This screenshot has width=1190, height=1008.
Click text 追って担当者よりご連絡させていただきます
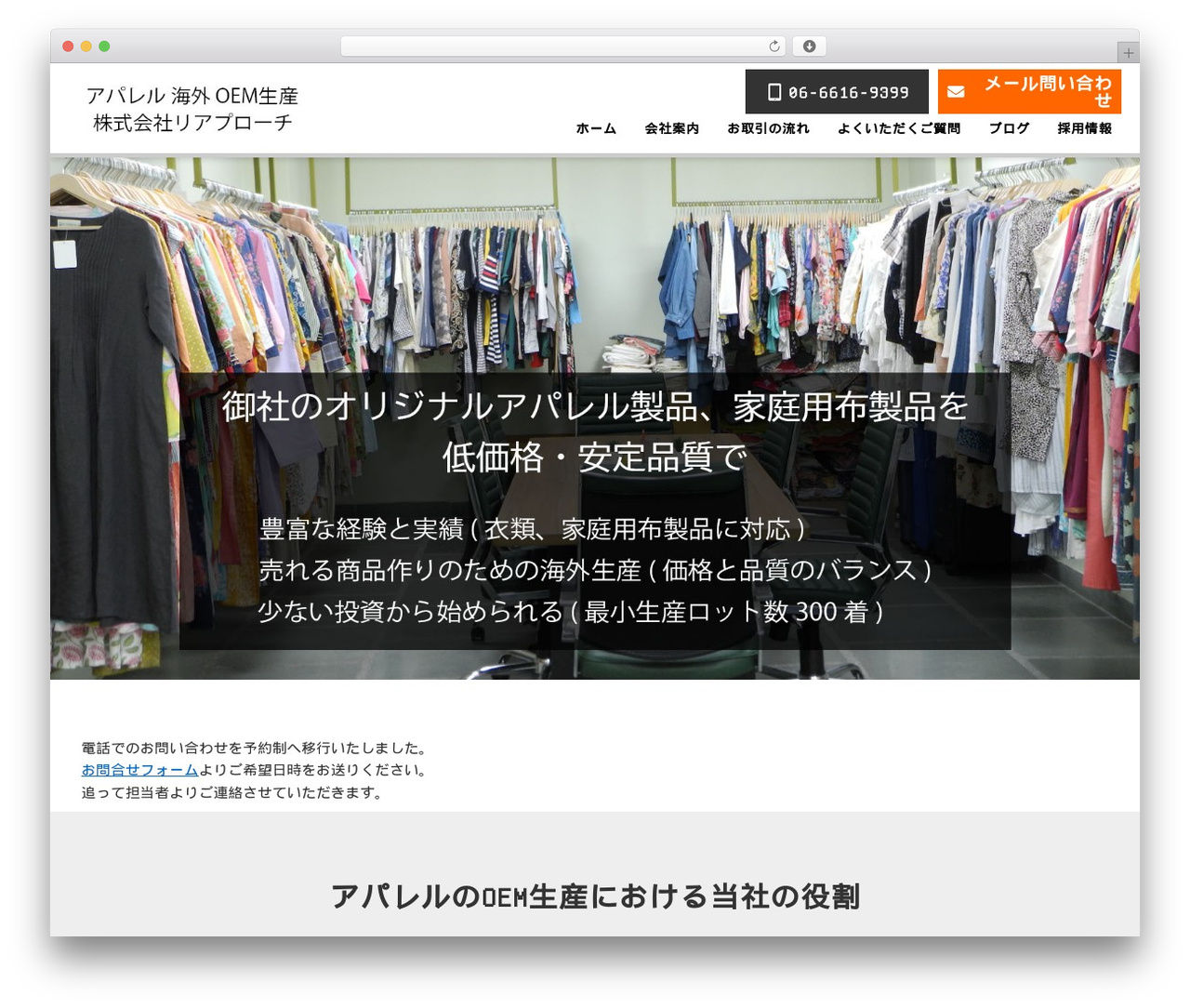tap(233, 792)
